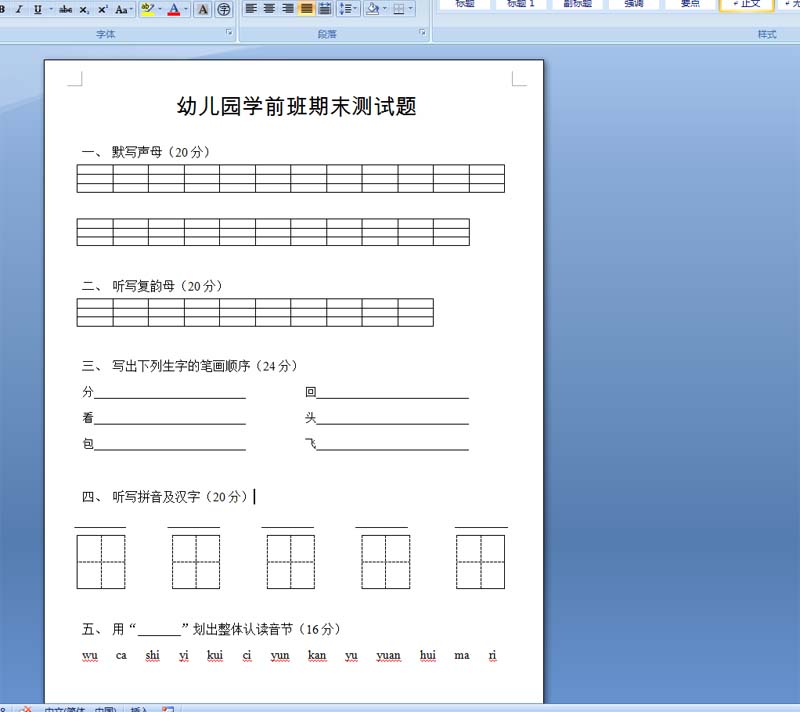Click the character 回 in section three
800x712 pixels.
(x=311, y=392)
